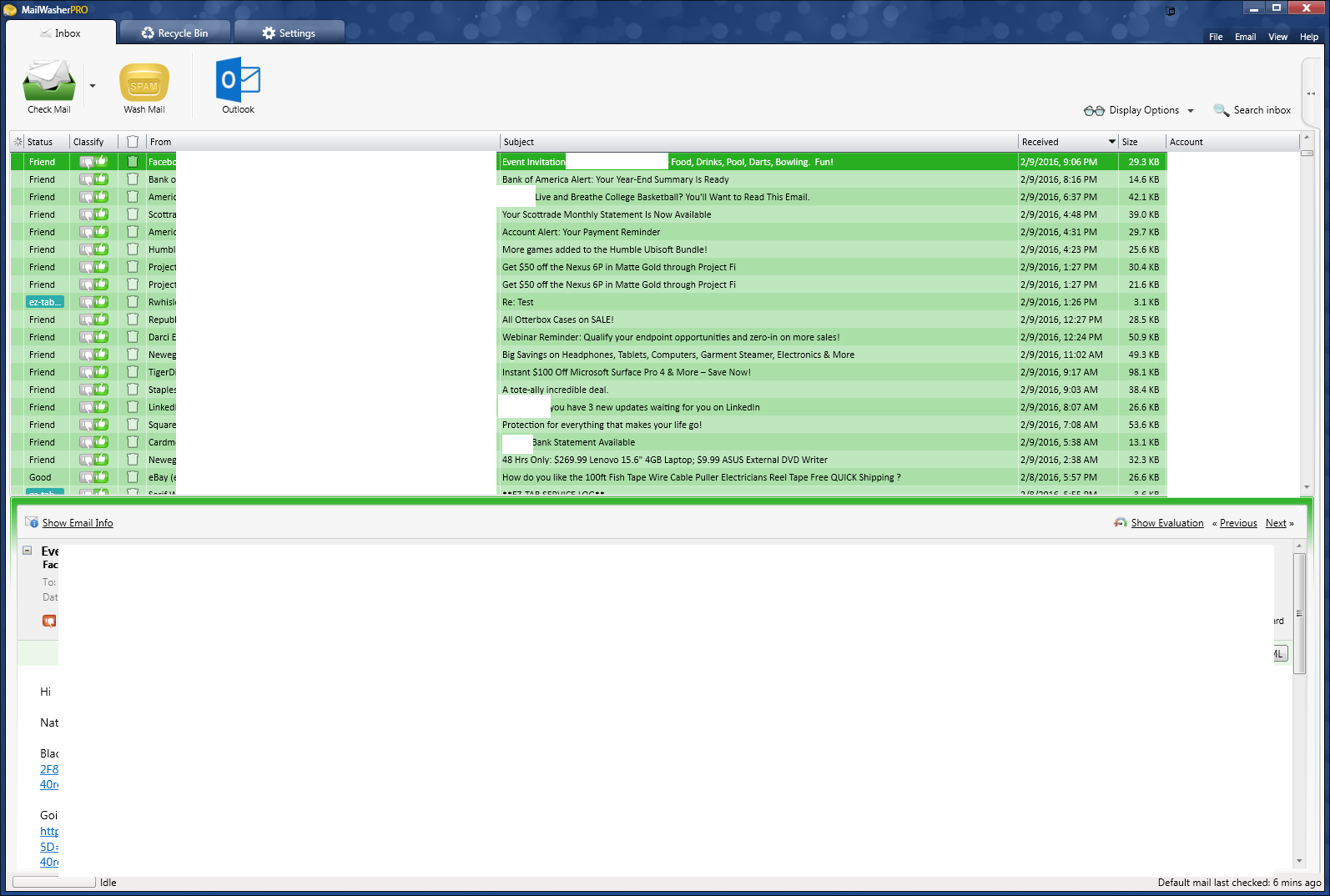This screenshot has height=896, width=1330.
Task: Thumbs down the Webinar Reminder email
Action: 87,338
